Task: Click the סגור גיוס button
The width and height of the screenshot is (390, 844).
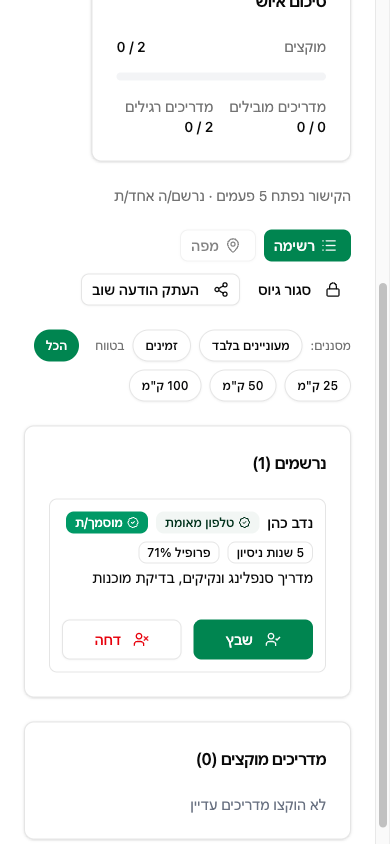Action: click(300, 290)
